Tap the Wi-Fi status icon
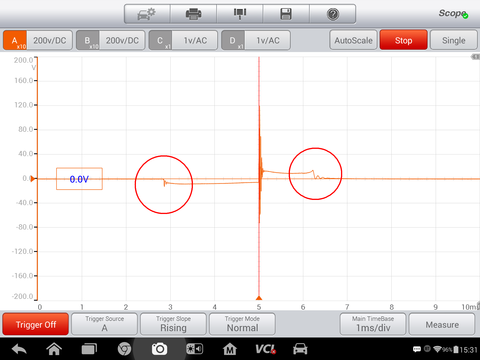 pos(437,349)
